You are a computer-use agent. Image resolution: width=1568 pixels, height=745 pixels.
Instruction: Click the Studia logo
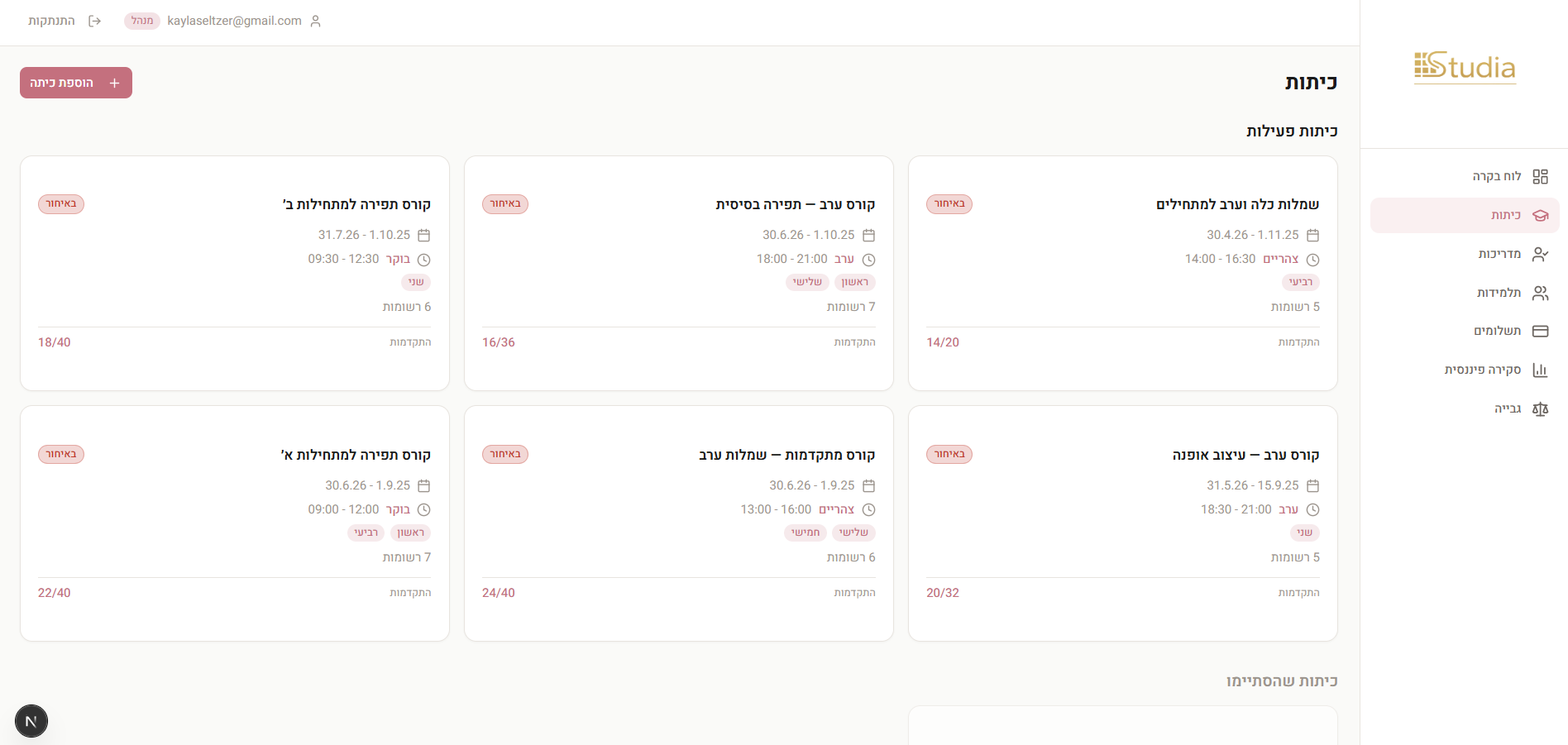click(1465, 66)
